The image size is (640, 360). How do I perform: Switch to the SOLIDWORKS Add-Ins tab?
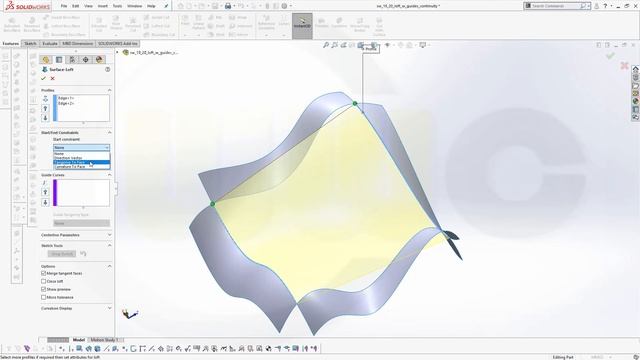pyautogui.click(x=118, y=43)
